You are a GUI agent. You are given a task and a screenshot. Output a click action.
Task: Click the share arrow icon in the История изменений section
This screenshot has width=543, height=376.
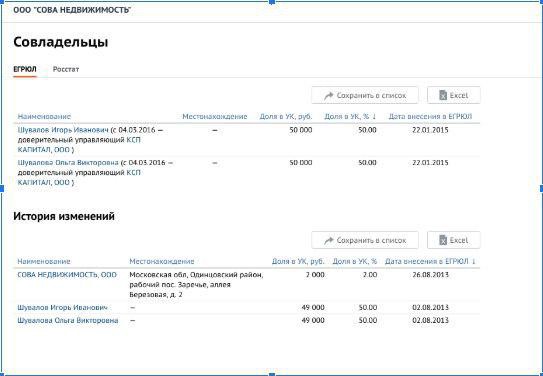tap(328, 240)
